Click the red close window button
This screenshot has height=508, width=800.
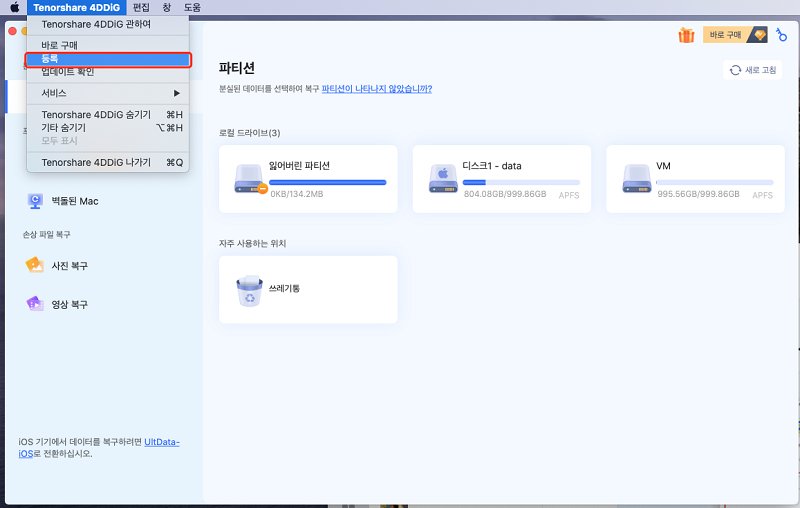point(12,31)
